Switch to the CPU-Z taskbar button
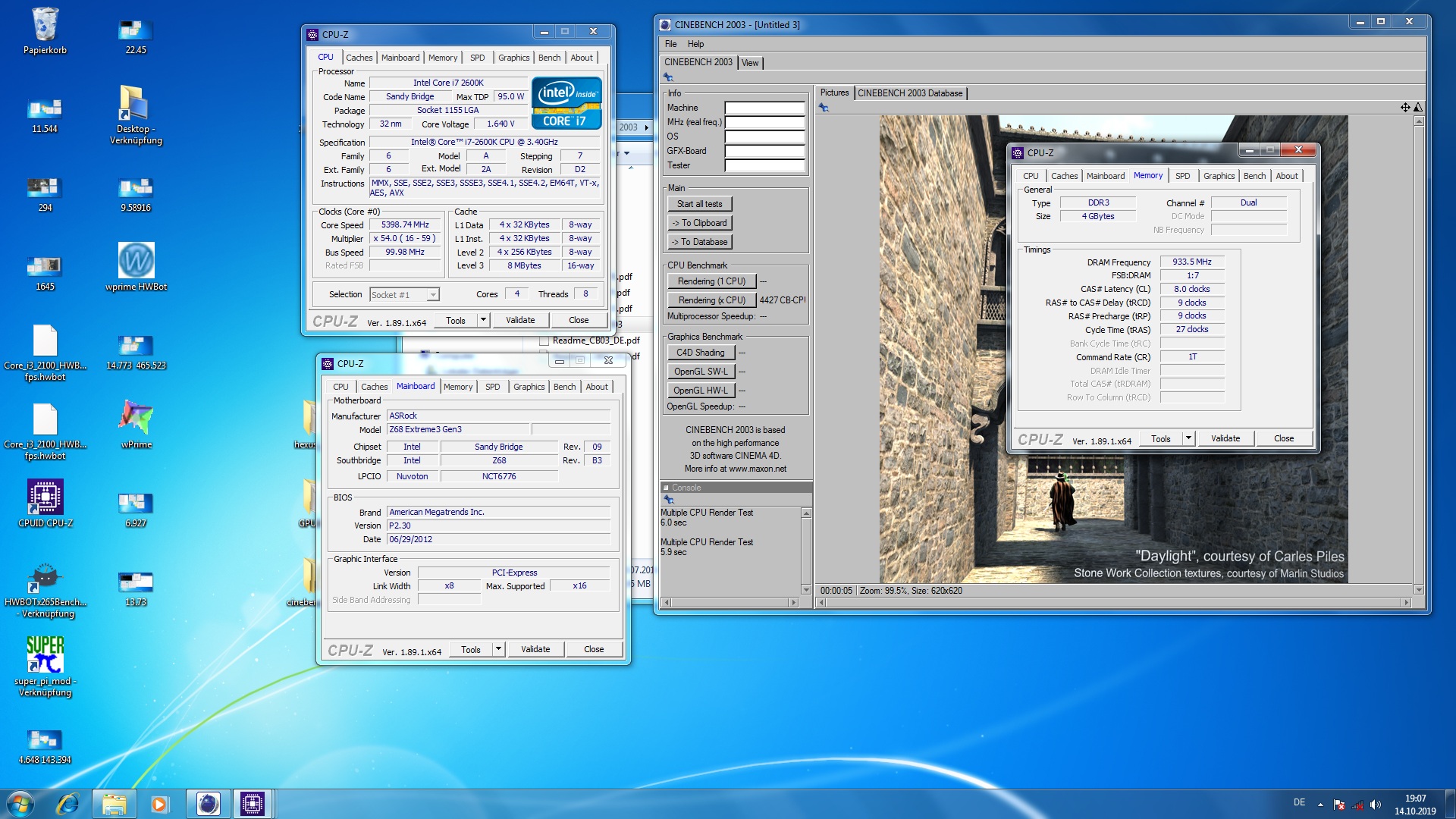Screen dimensions: 1456x819 pos(253,804)
